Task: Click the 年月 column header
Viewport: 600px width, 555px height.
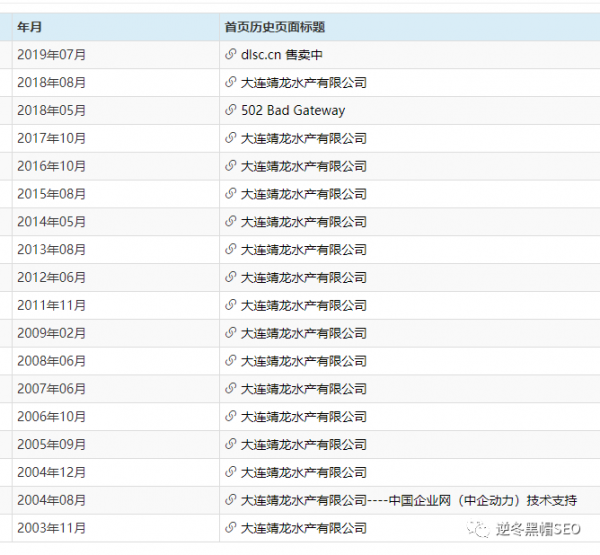Action: point(116,27)
